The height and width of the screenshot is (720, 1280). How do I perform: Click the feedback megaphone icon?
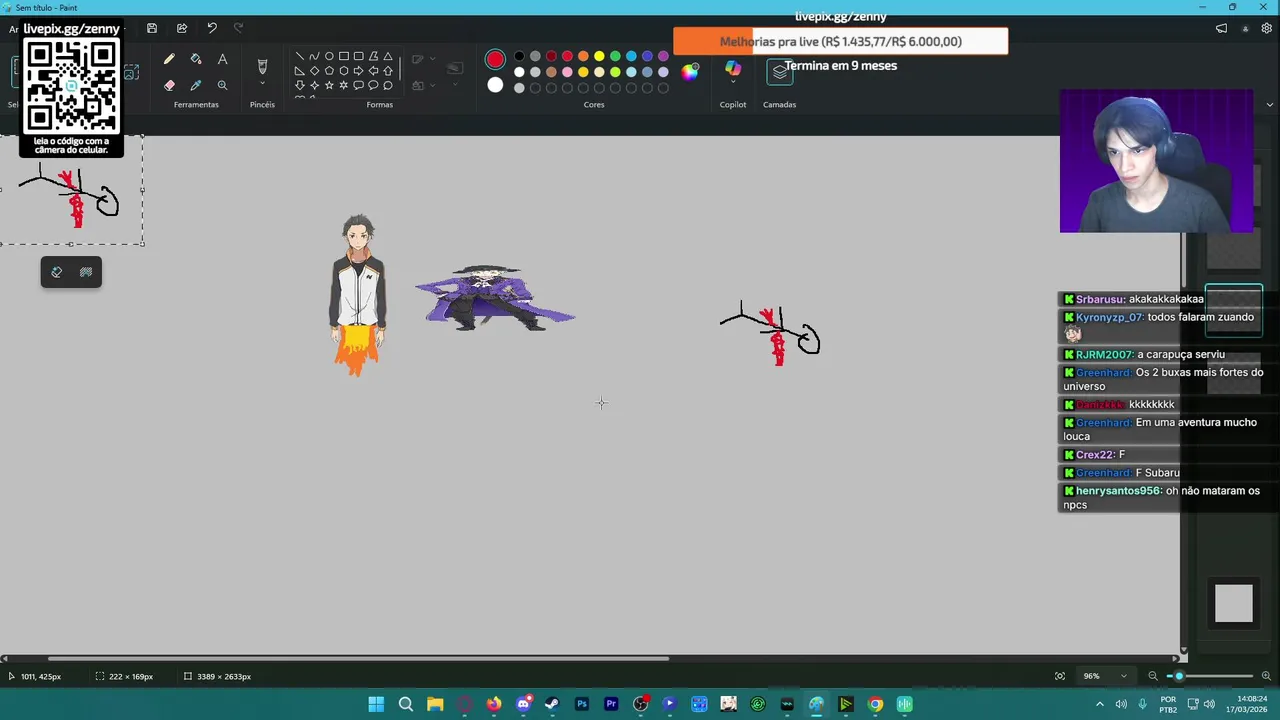tap(1221, 29)
